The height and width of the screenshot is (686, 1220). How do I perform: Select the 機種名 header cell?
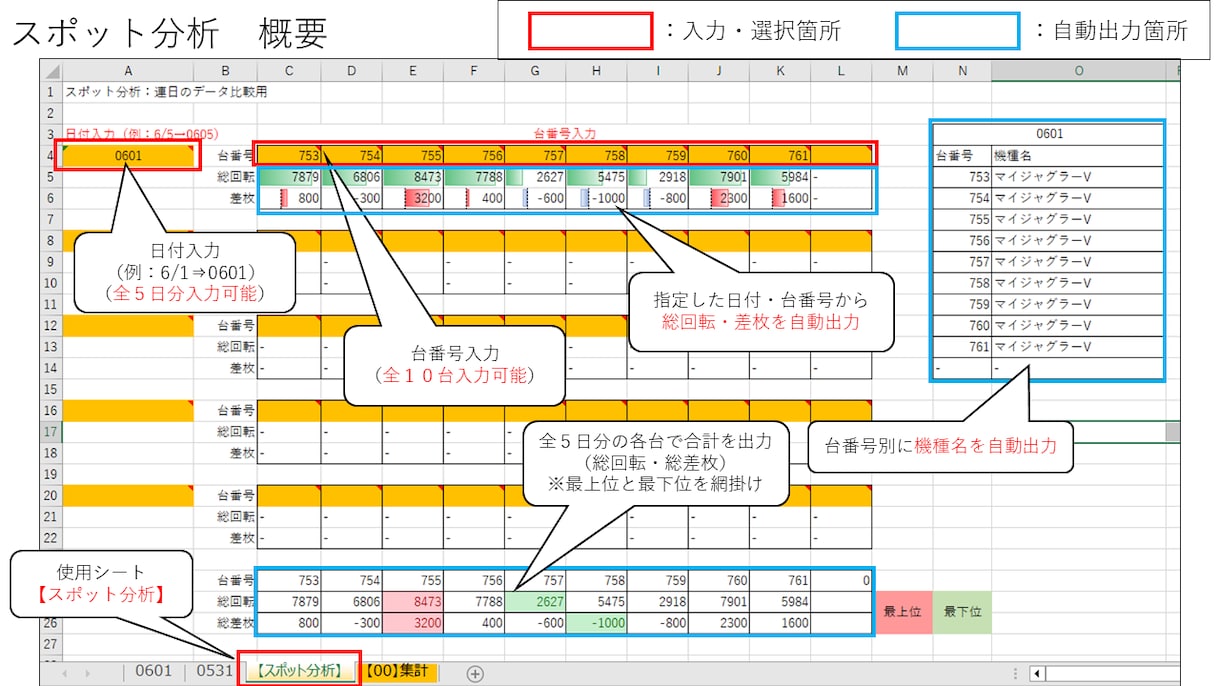(1078, 155)
